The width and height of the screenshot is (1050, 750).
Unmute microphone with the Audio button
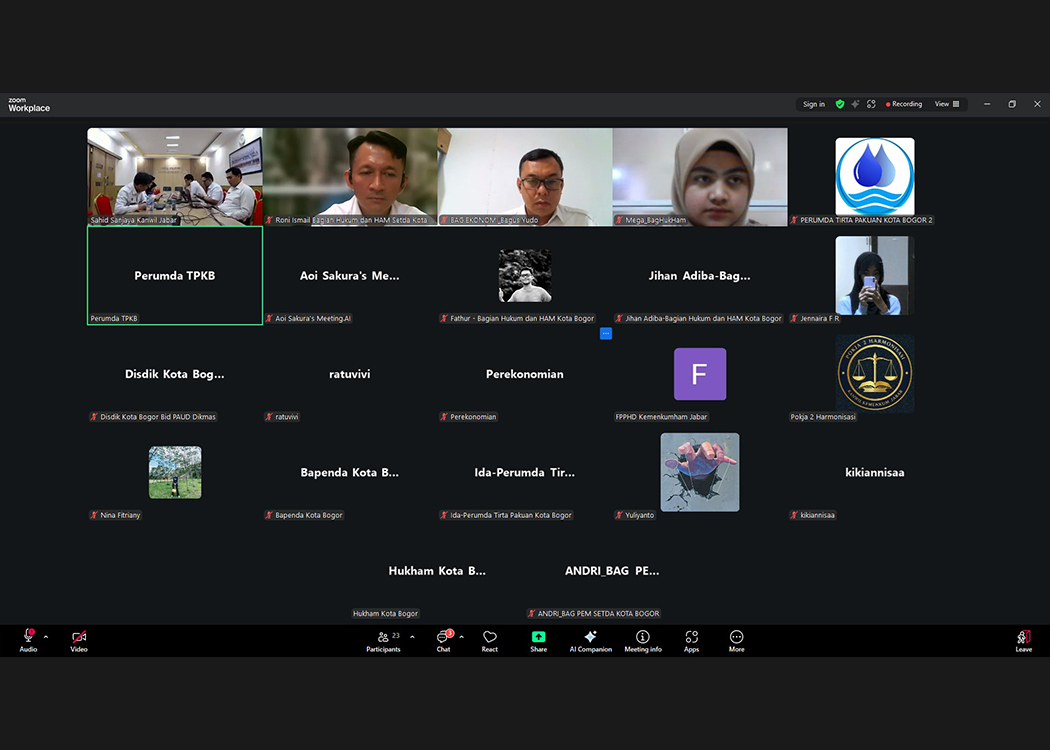pyautogui.click(x=28, y=640)
